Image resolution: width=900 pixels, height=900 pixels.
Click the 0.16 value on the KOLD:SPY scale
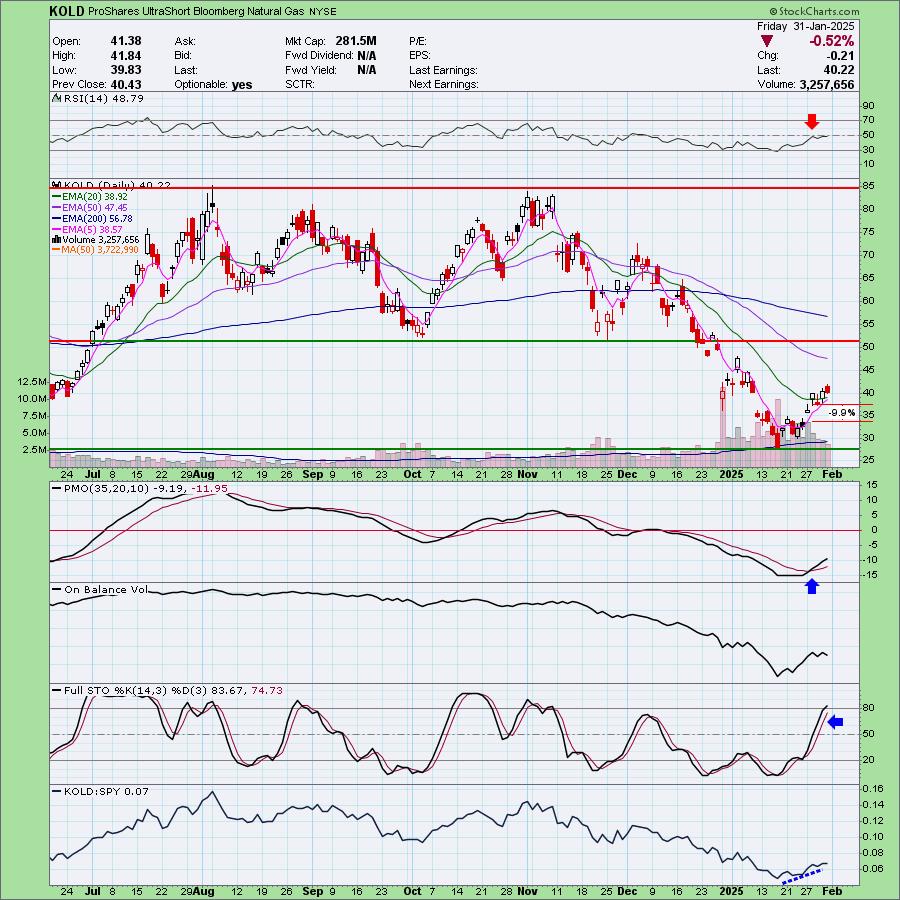click(x=871, y=789)
